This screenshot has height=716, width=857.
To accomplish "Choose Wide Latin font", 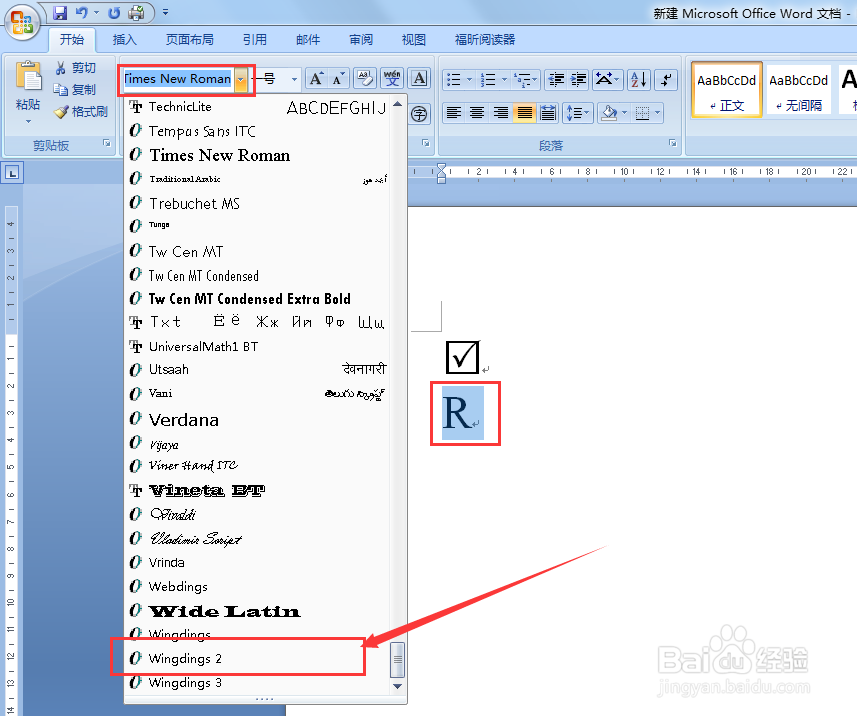I will click(x=258, y=611).
